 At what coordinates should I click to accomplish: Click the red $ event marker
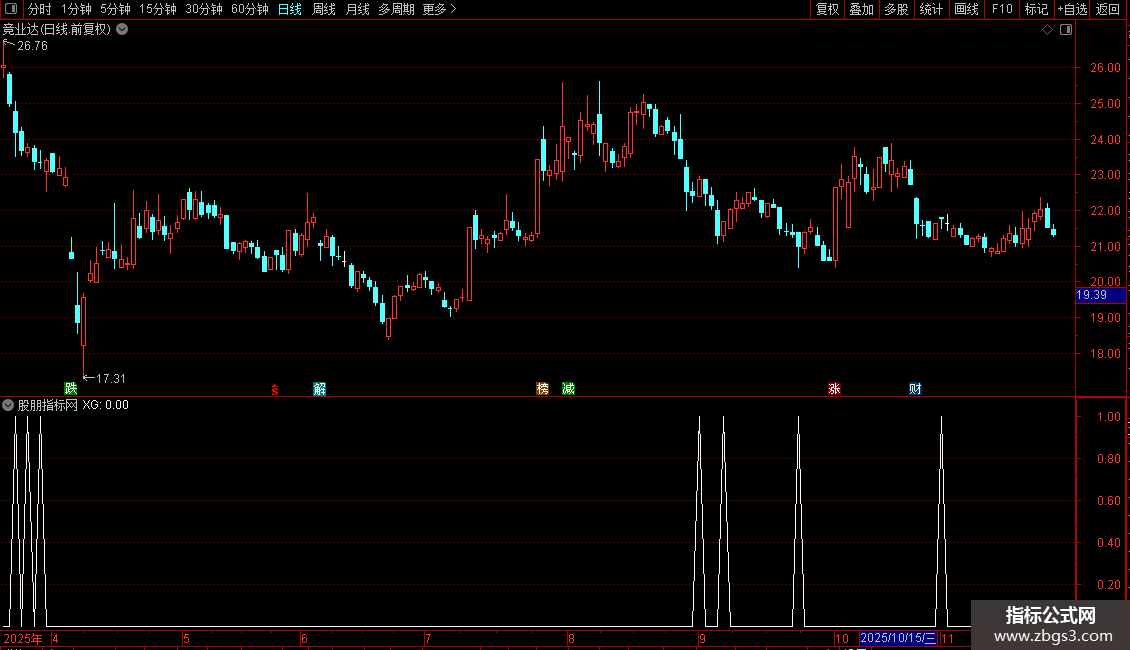pos(275,390)
